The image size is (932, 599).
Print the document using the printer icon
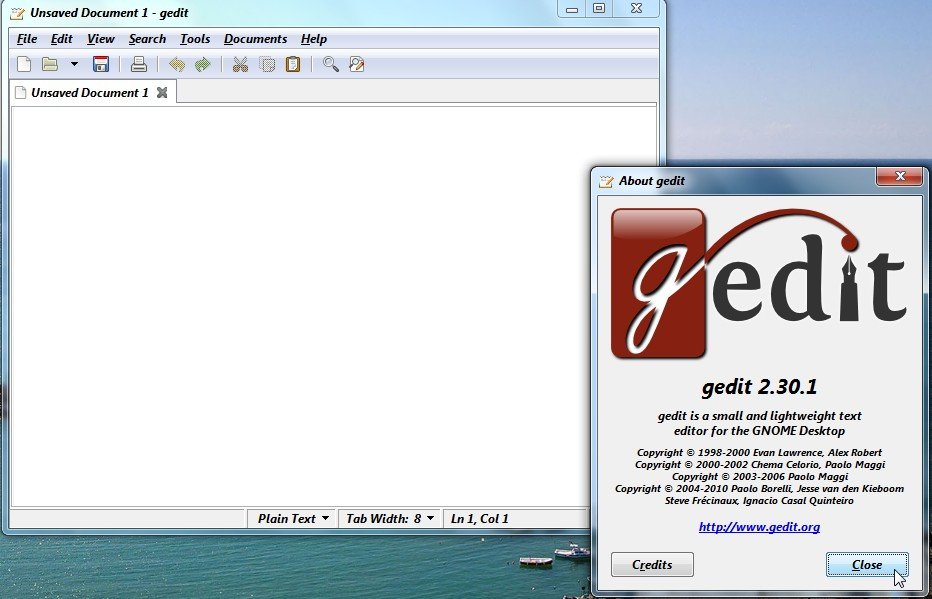138,64
